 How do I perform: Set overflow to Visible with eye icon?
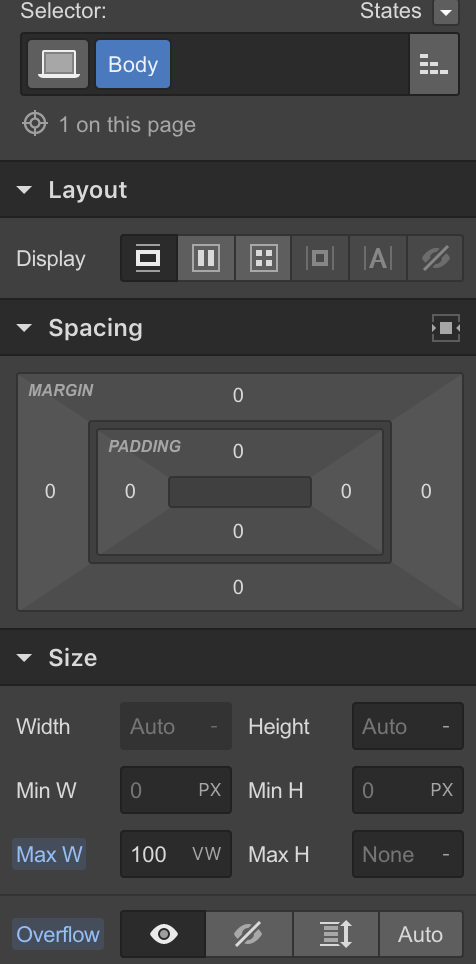pos(163,934)
